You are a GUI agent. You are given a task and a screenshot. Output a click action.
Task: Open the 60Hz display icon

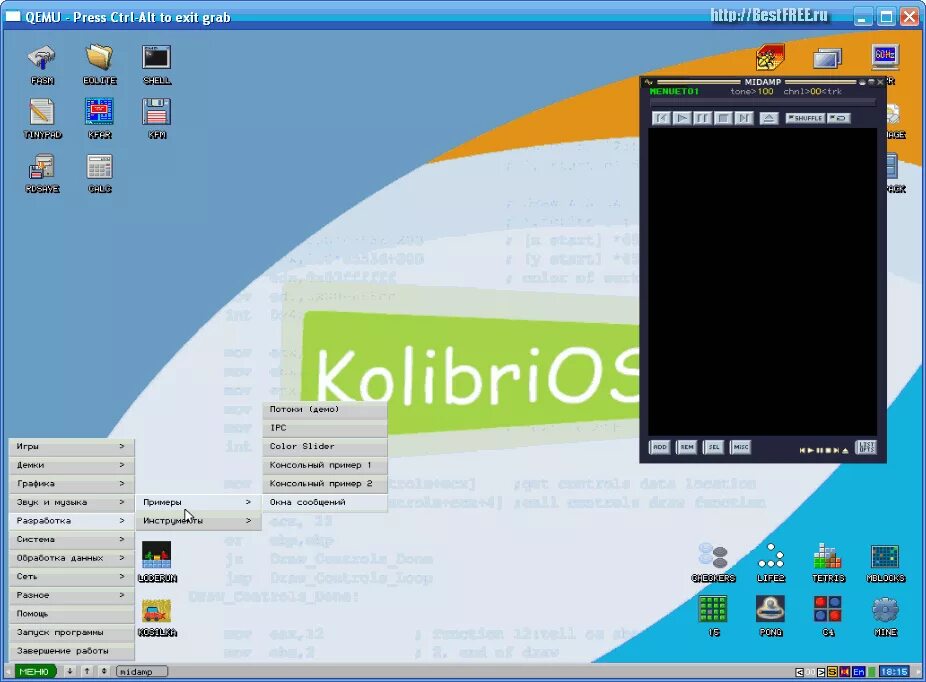pyautogui.click(x=885, y=57)
